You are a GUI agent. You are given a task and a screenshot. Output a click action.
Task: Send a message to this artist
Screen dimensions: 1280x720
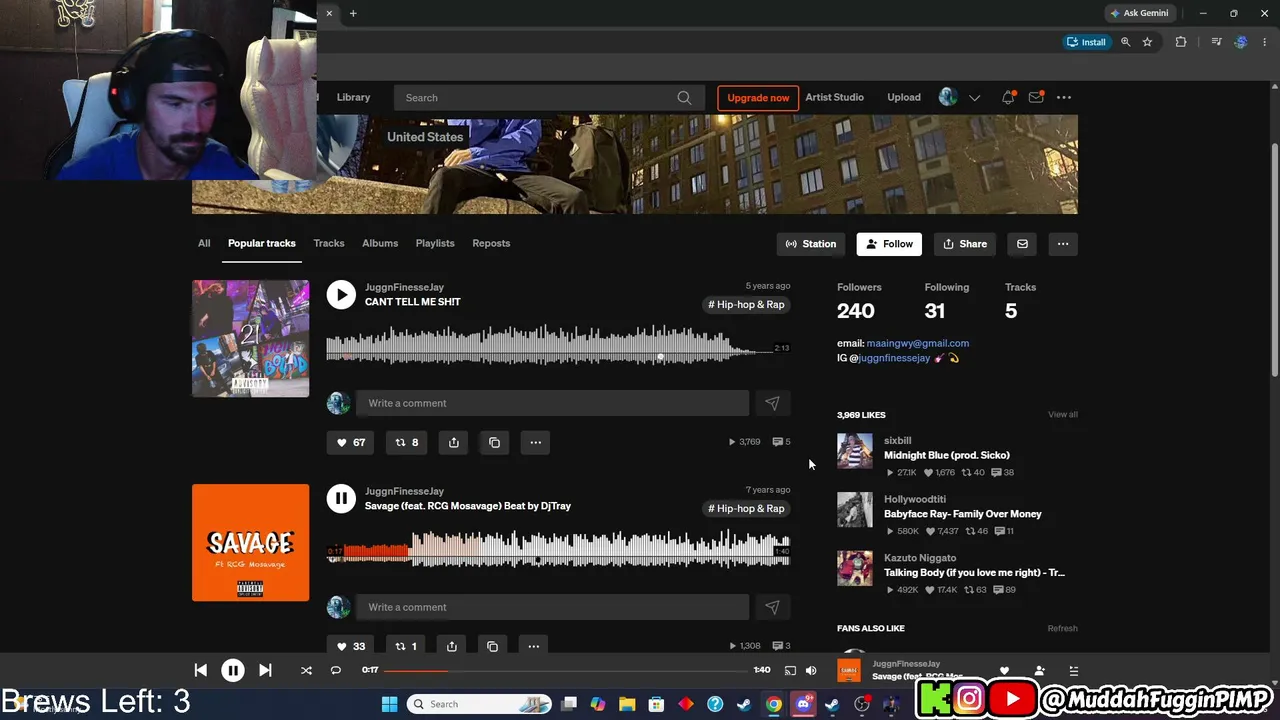coord(1022,244)
